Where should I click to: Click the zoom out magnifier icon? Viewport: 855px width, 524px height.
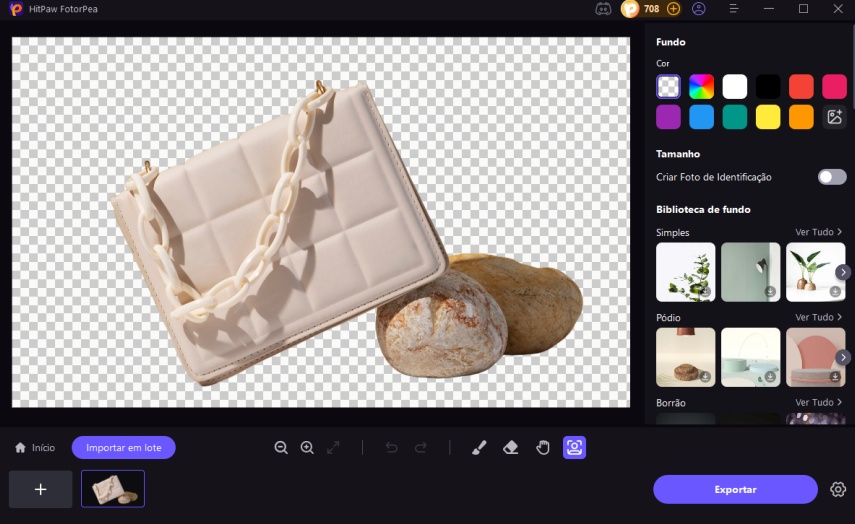281,448
